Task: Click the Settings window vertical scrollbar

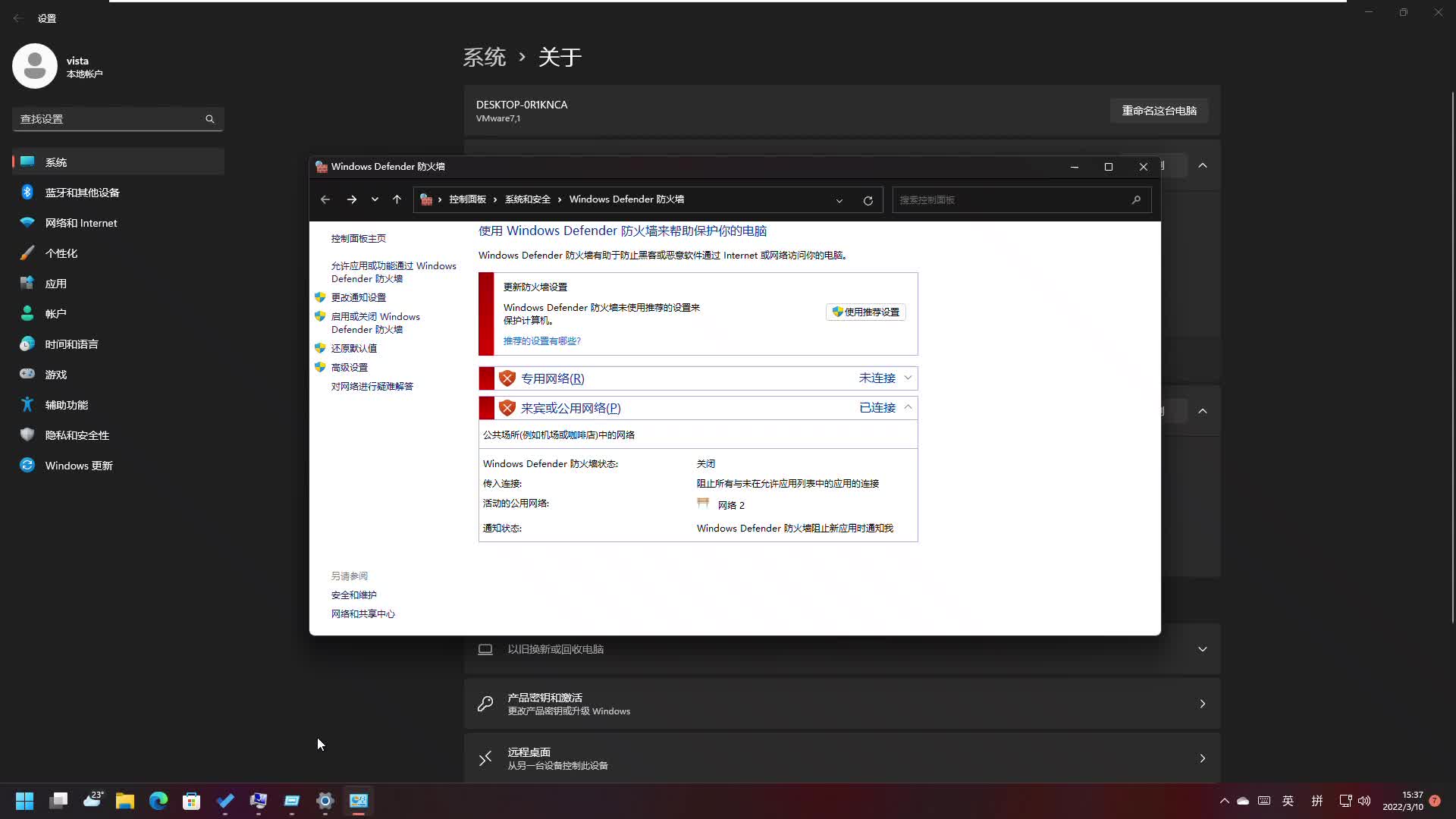Action: (x=1452, y=356)
